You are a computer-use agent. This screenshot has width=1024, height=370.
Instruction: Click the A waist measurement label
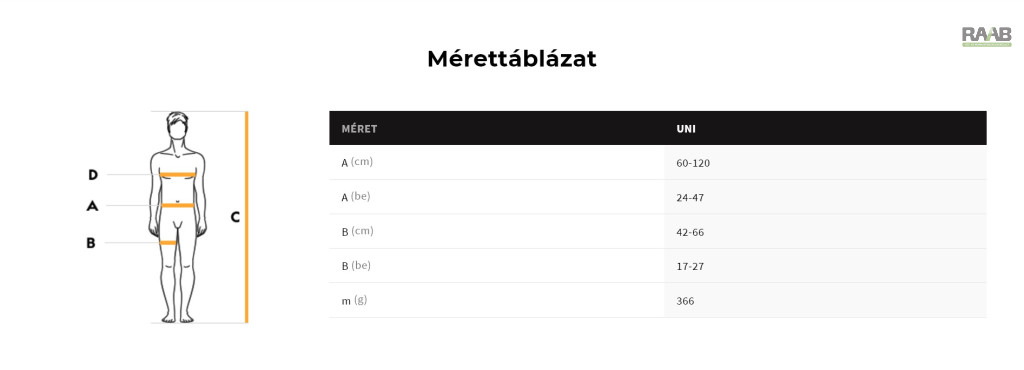tap(92, 206)
